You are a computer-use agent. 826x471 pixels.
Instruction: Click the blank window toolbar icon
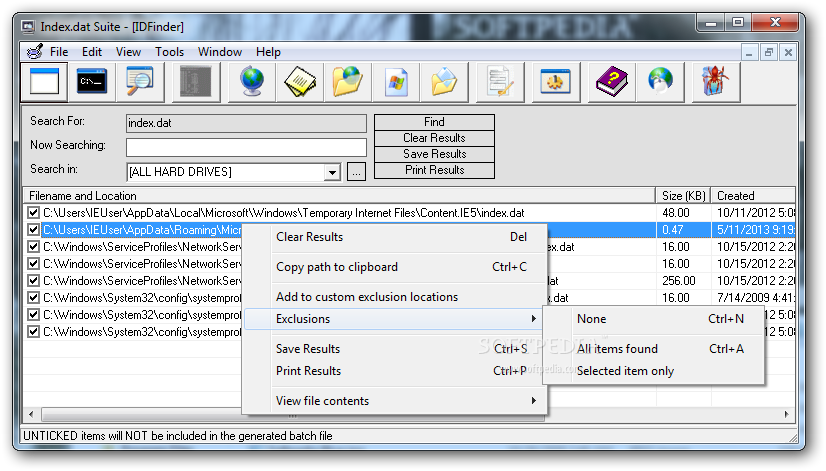point(44,82)
